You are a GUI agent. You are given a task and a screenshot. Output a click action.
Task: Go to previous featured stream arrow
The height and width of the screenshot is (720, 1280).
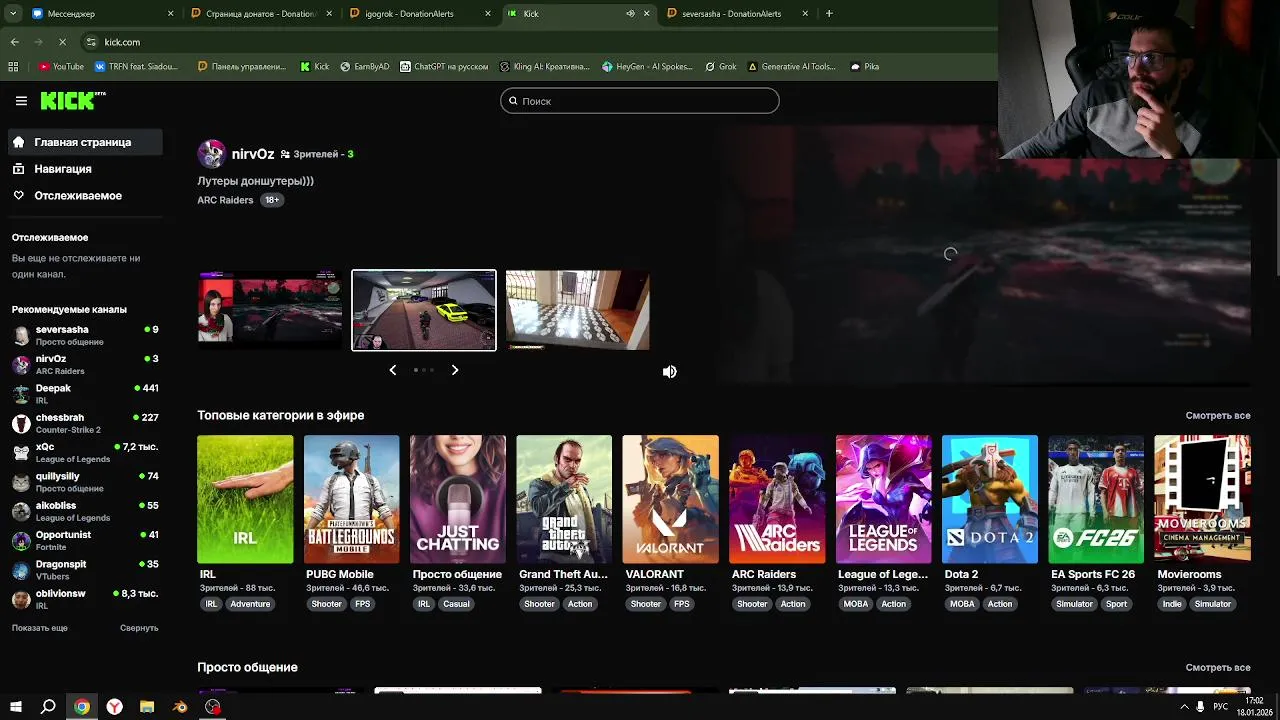point(392,370)
